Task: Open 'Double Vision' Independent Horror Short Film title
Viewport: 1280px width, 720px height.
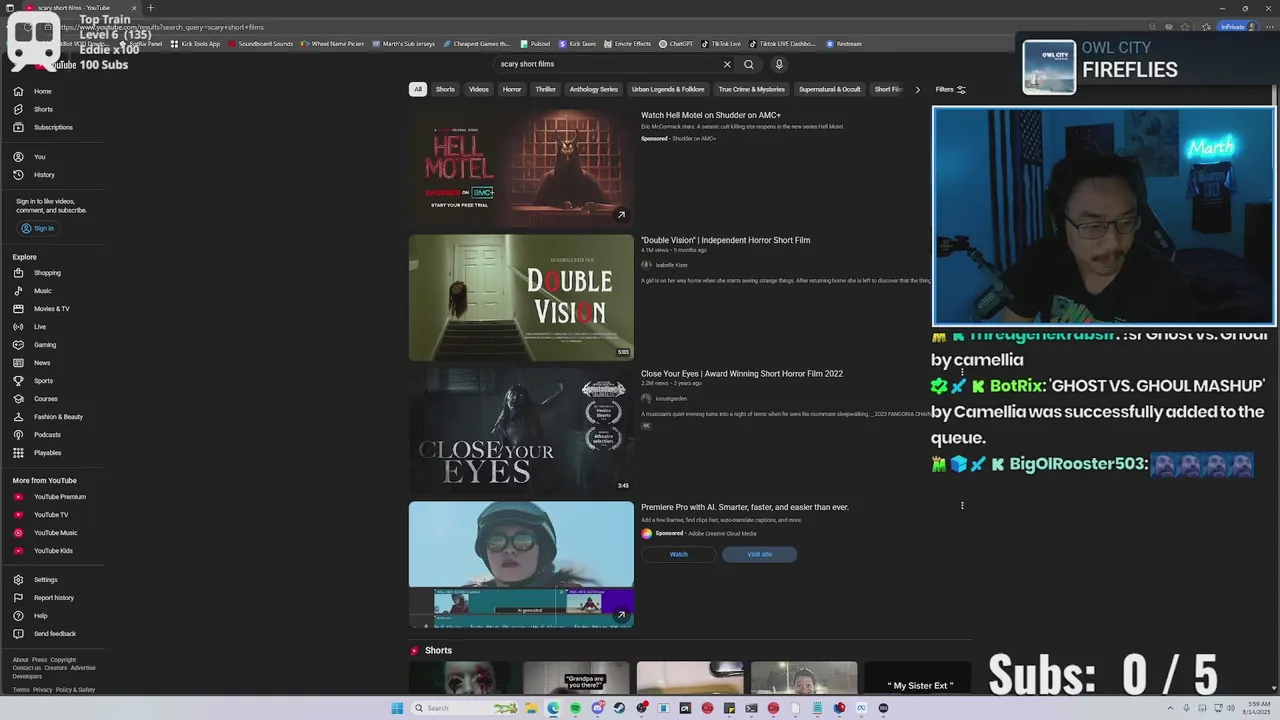Action: (x=725, y=240)
